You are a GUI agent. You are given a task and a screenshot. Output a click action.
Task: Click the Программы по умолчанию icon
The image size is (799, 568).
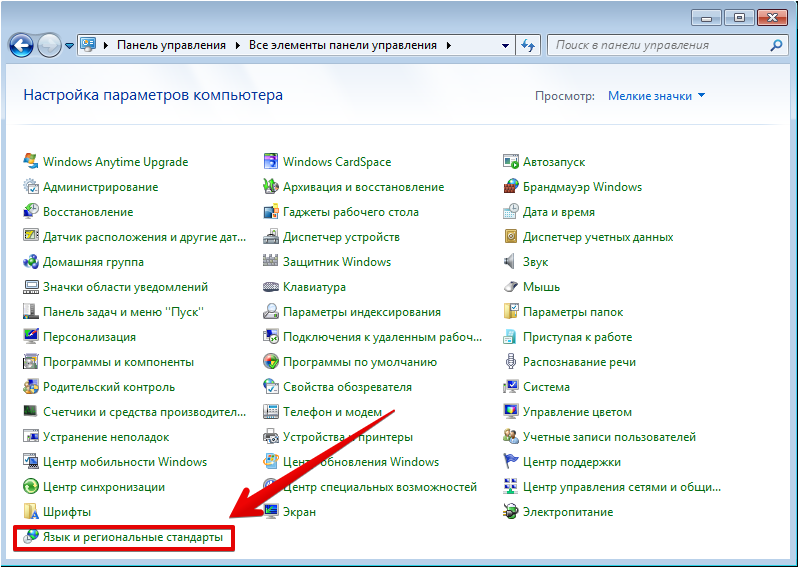pyautogui.click(x=271, y=361)
